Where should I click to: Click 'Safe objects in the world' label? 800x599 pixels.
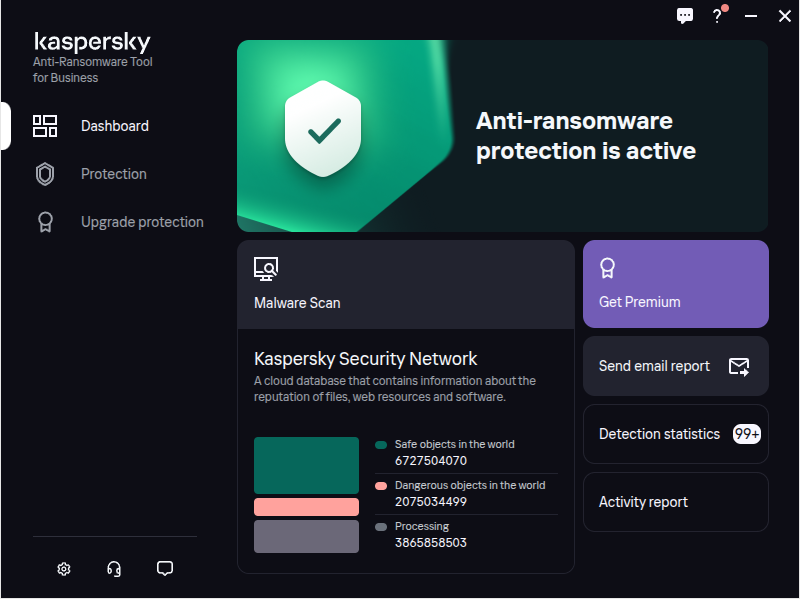pyautogui.click(x=455, y=444)
